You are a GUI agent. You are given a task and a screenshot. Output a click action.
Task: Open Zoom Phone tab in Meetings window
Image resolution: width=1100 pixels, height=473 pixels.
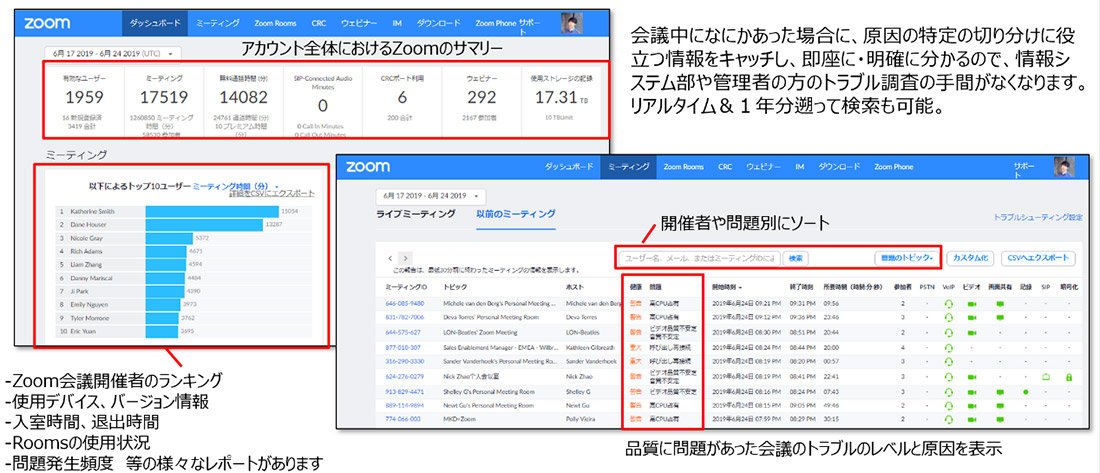point(894,167)
